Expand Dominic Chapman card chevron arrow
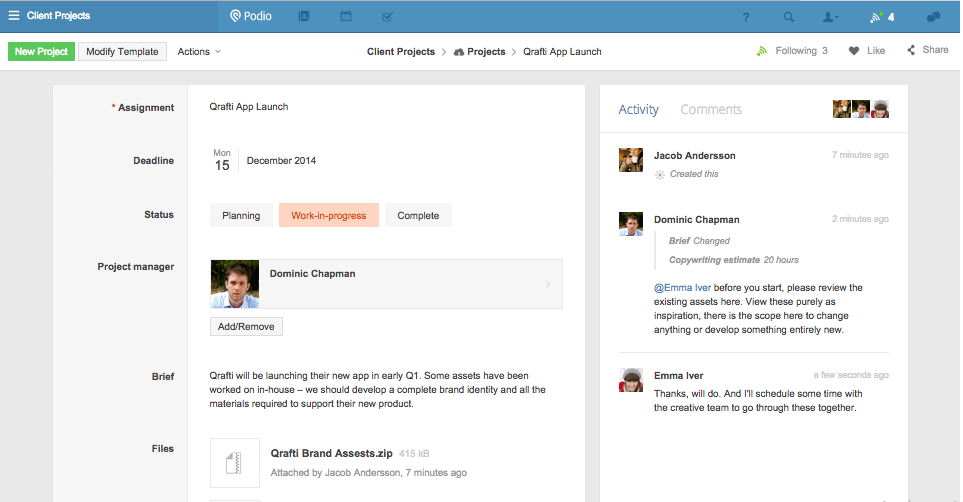This screenshot has width=963, height=502. click(x=548, y=284)
